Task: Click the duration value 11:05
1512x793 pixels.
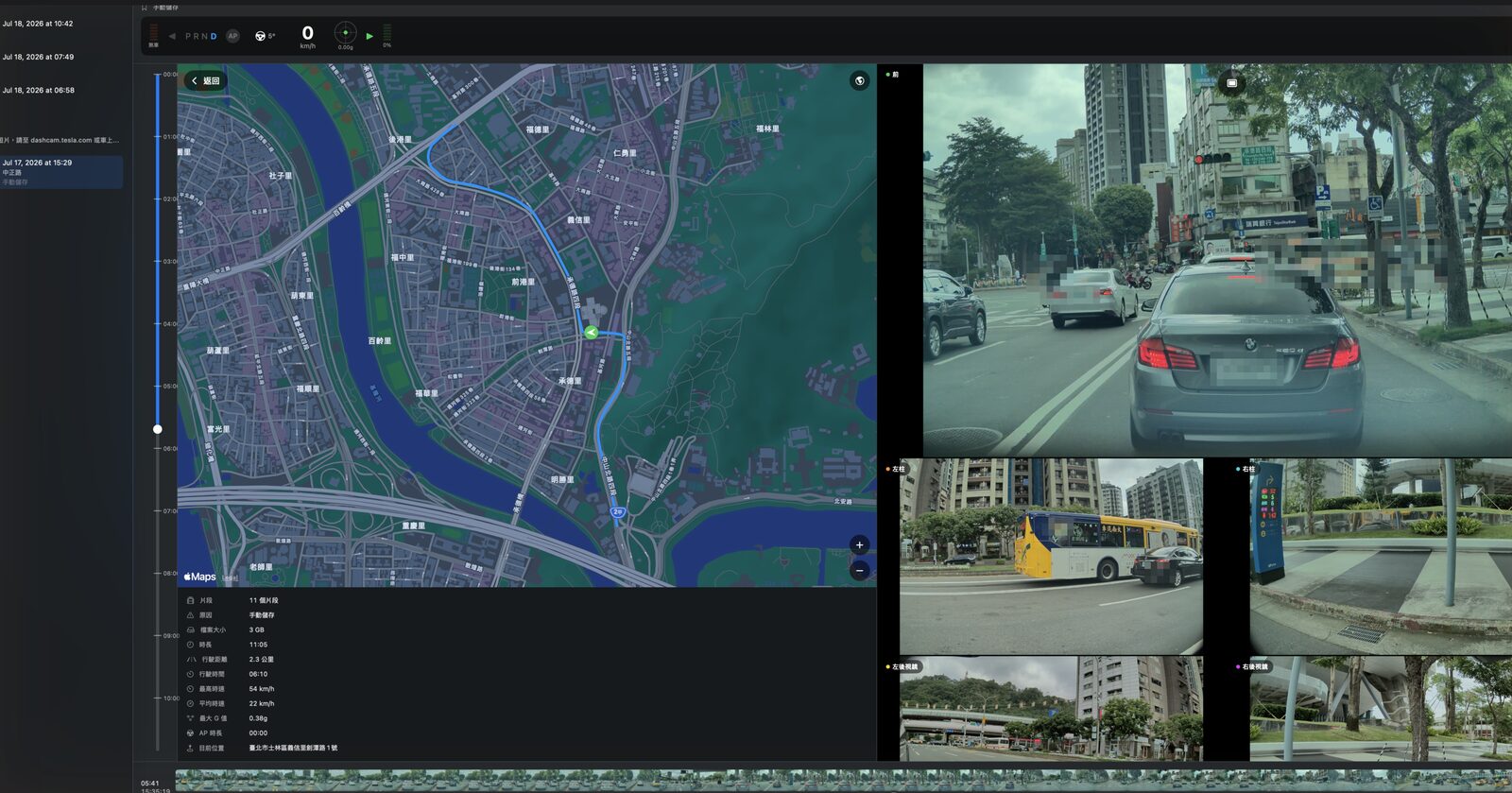Action: [258, 645]
